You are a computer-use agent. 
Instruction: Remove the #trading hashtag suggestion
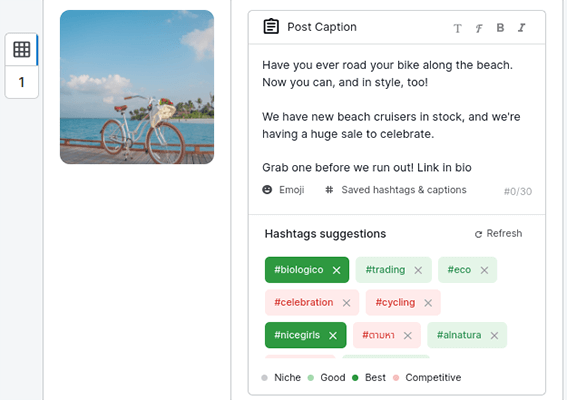click(x=418, y=270)
